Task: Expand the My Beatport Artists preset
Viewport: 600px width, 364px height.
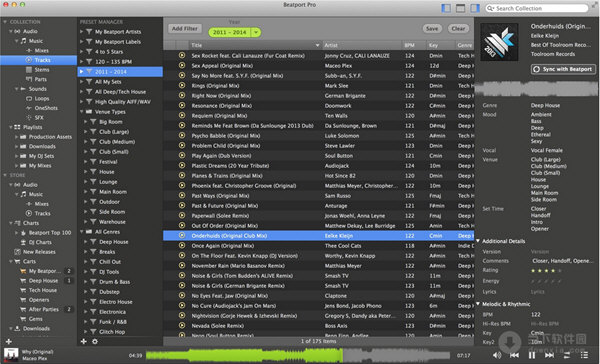Action: [82, 32]
